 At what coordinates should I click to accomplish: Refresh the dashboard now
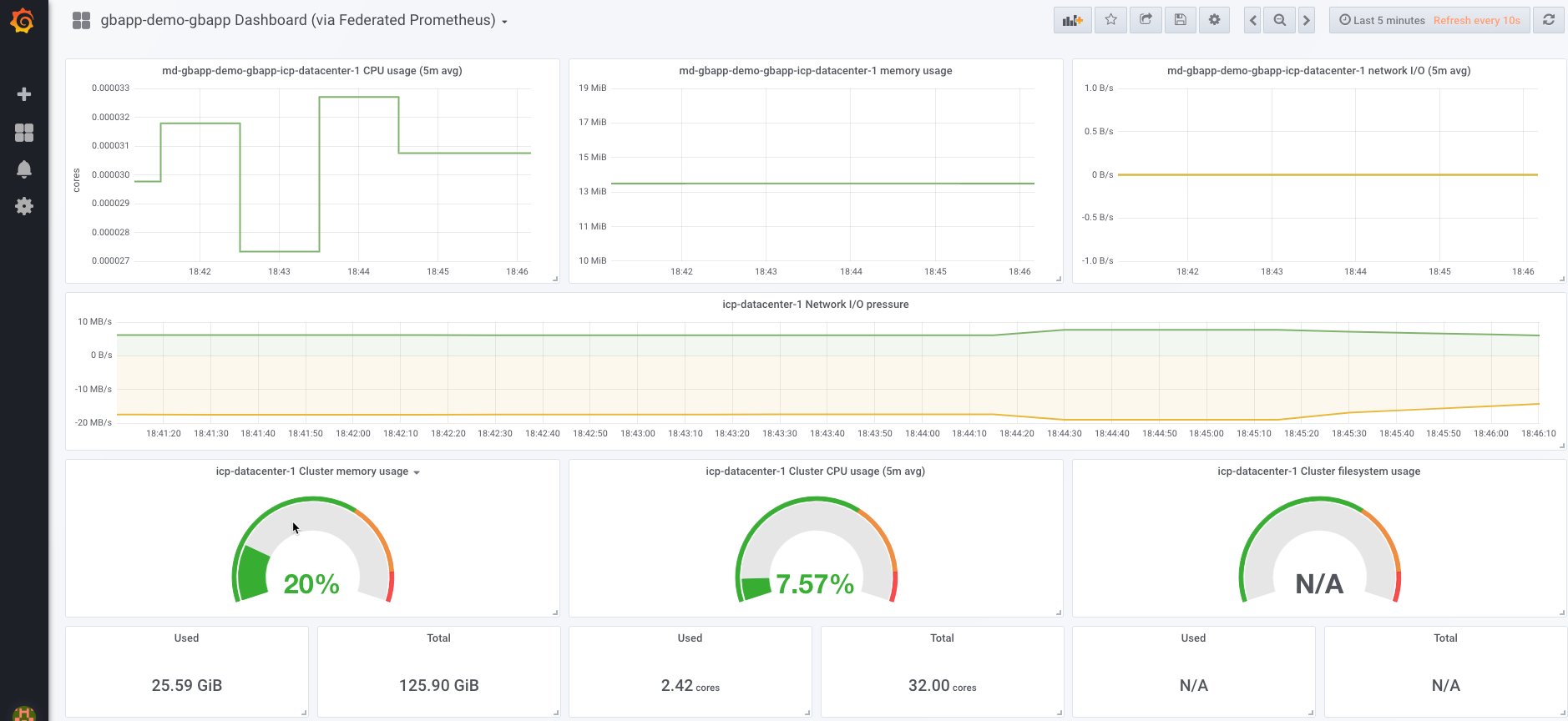click(1549, 20)
